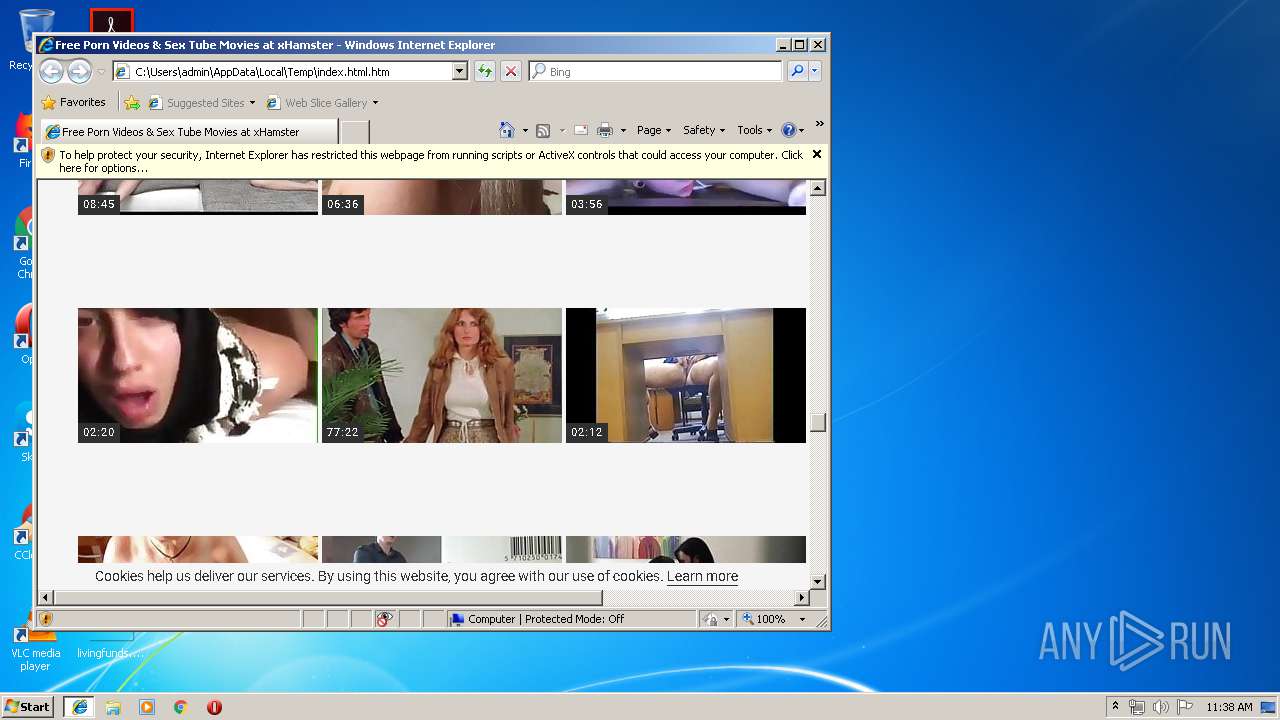Select the xHamster page tab
The height and width of the screenshot is (720, 1280).
tap(188, 131)
